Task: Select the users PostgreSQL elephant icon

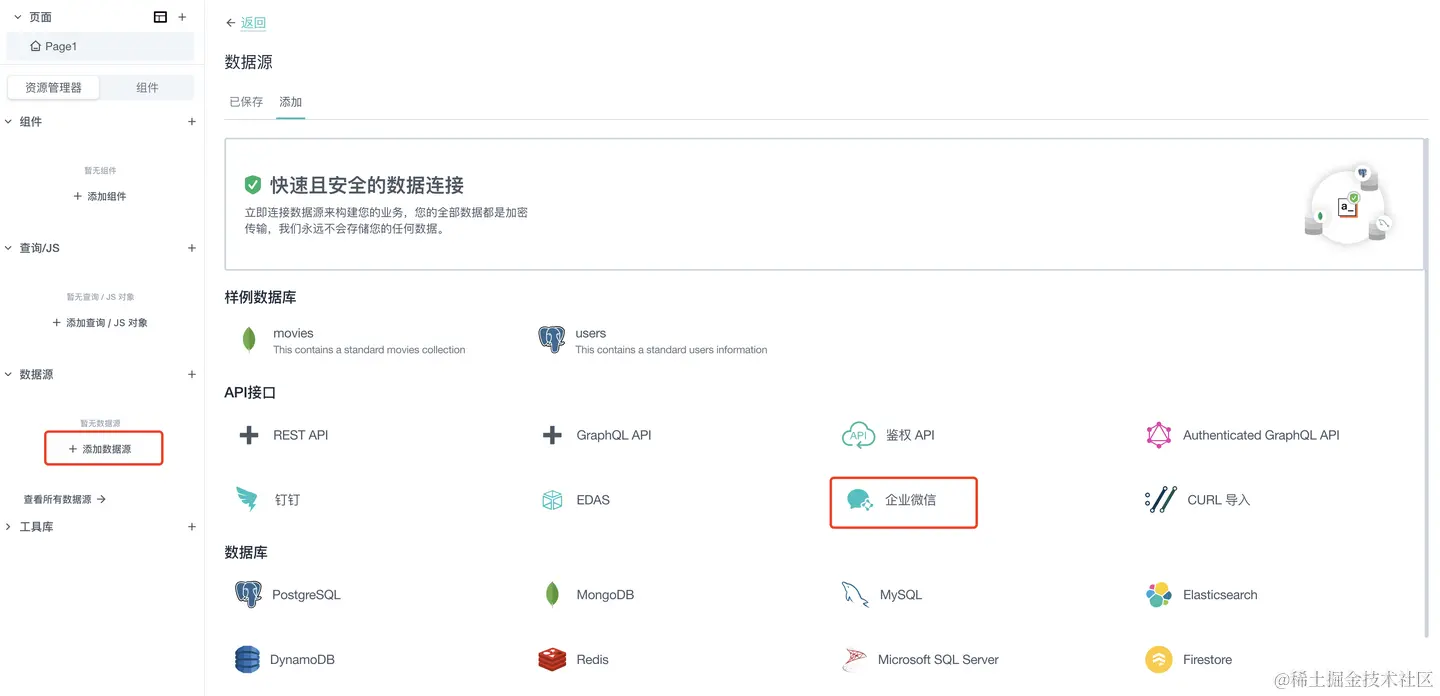Action: pyautogui.click(x=551, y=340)
